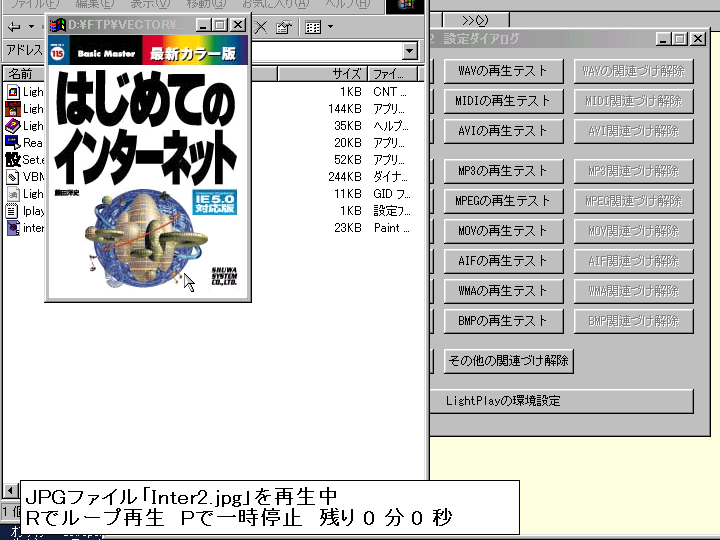Click the Paint ... type cell

pos(391,228)
